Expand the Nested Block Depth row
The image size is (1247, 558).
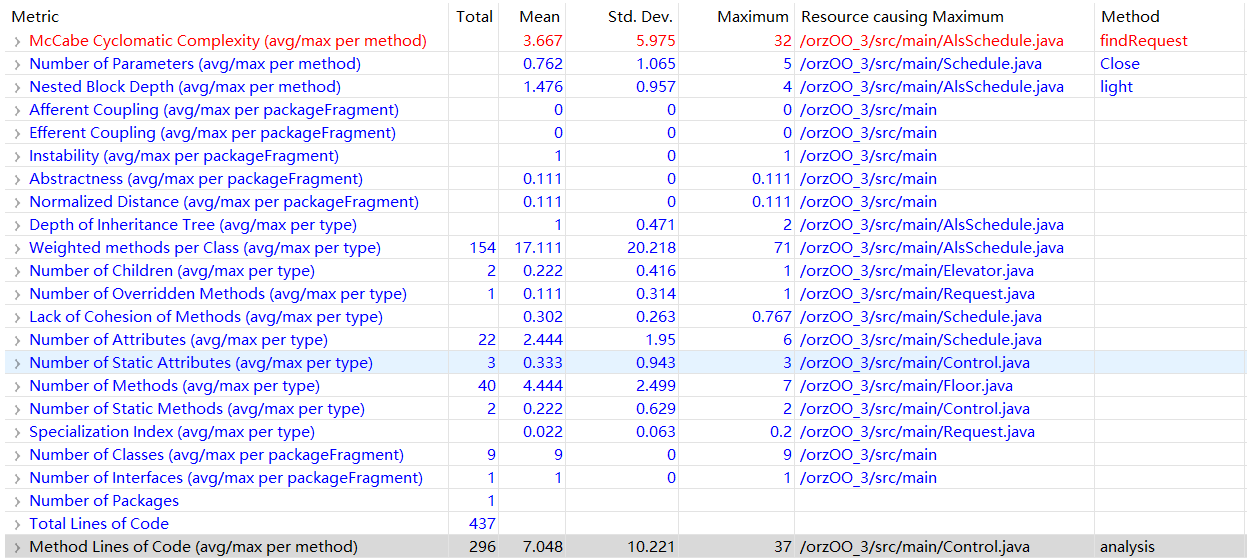[17, 87]
